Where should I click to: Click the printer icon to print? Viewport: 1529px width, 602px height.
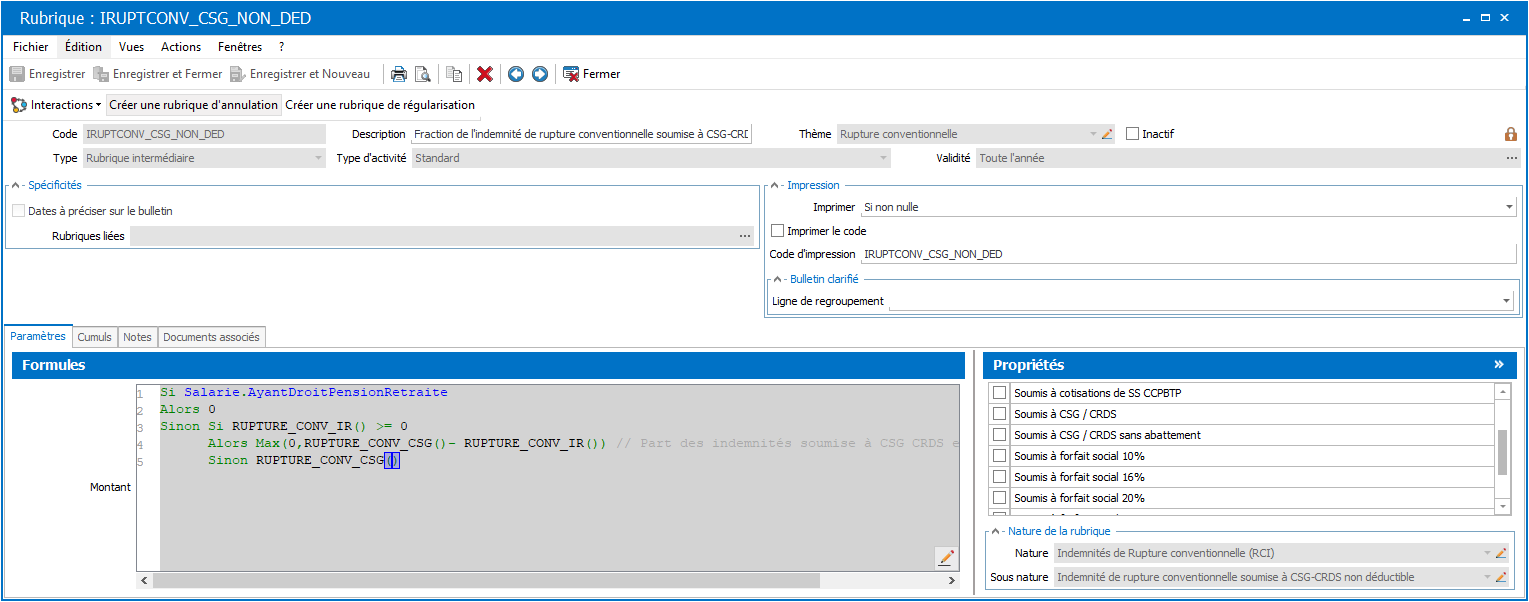pos(398,74)
